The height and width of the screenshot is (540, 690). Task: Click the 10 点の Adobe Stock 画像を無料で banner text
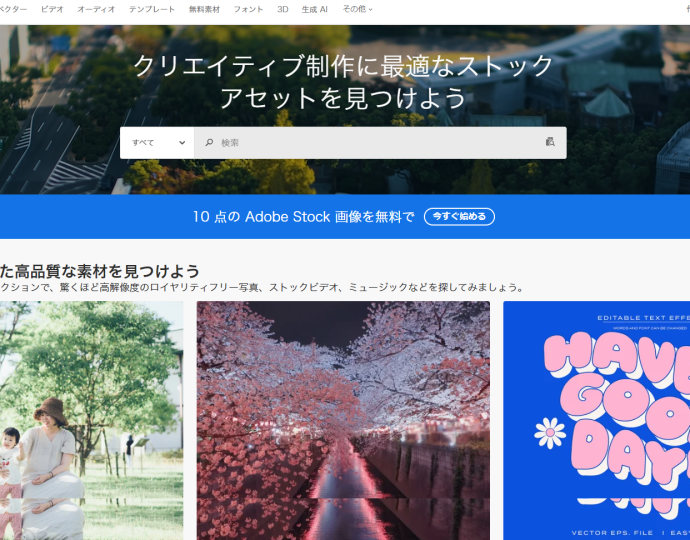pyautogui.click(x=304, y=217)
